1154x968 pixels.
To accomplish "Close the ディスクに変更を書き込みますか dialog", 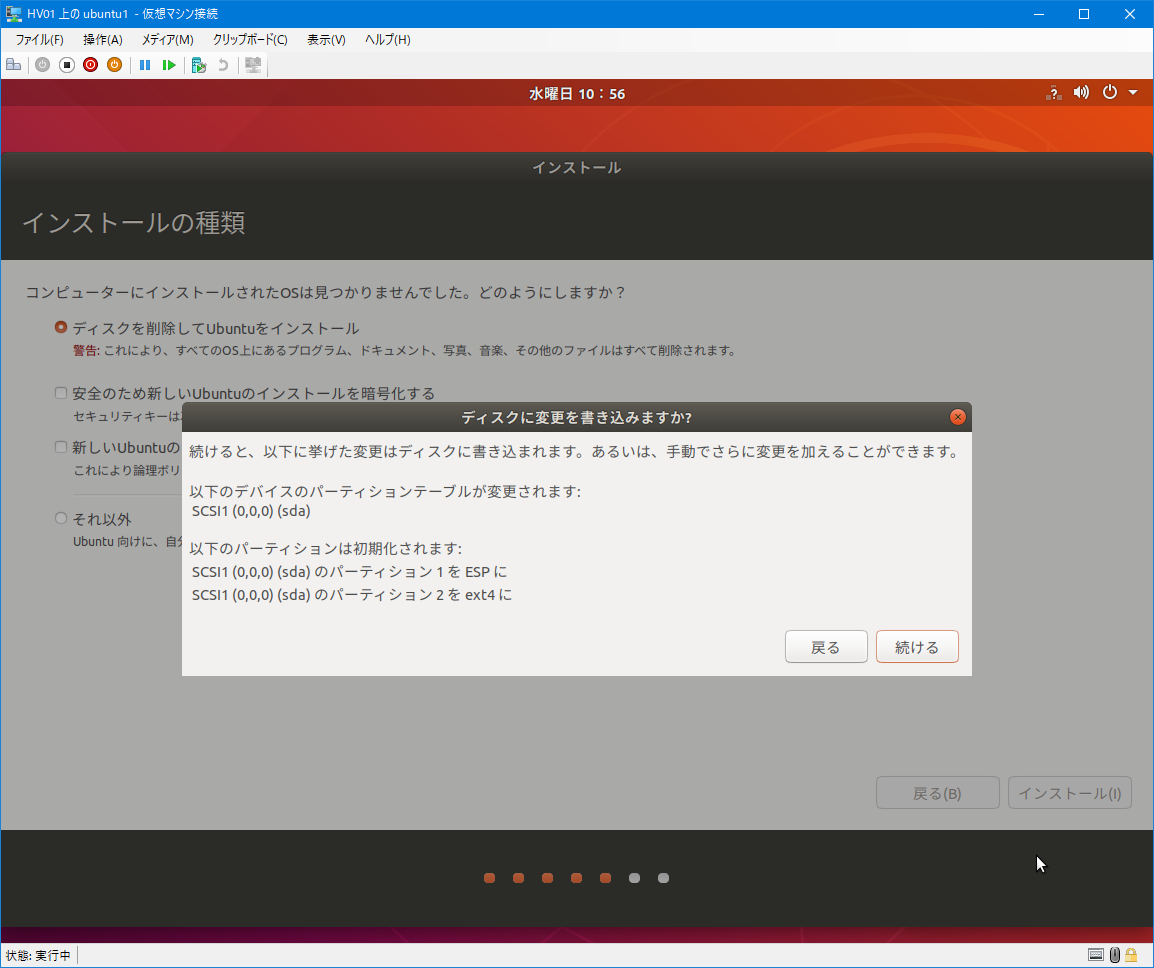I will [957, 417].
